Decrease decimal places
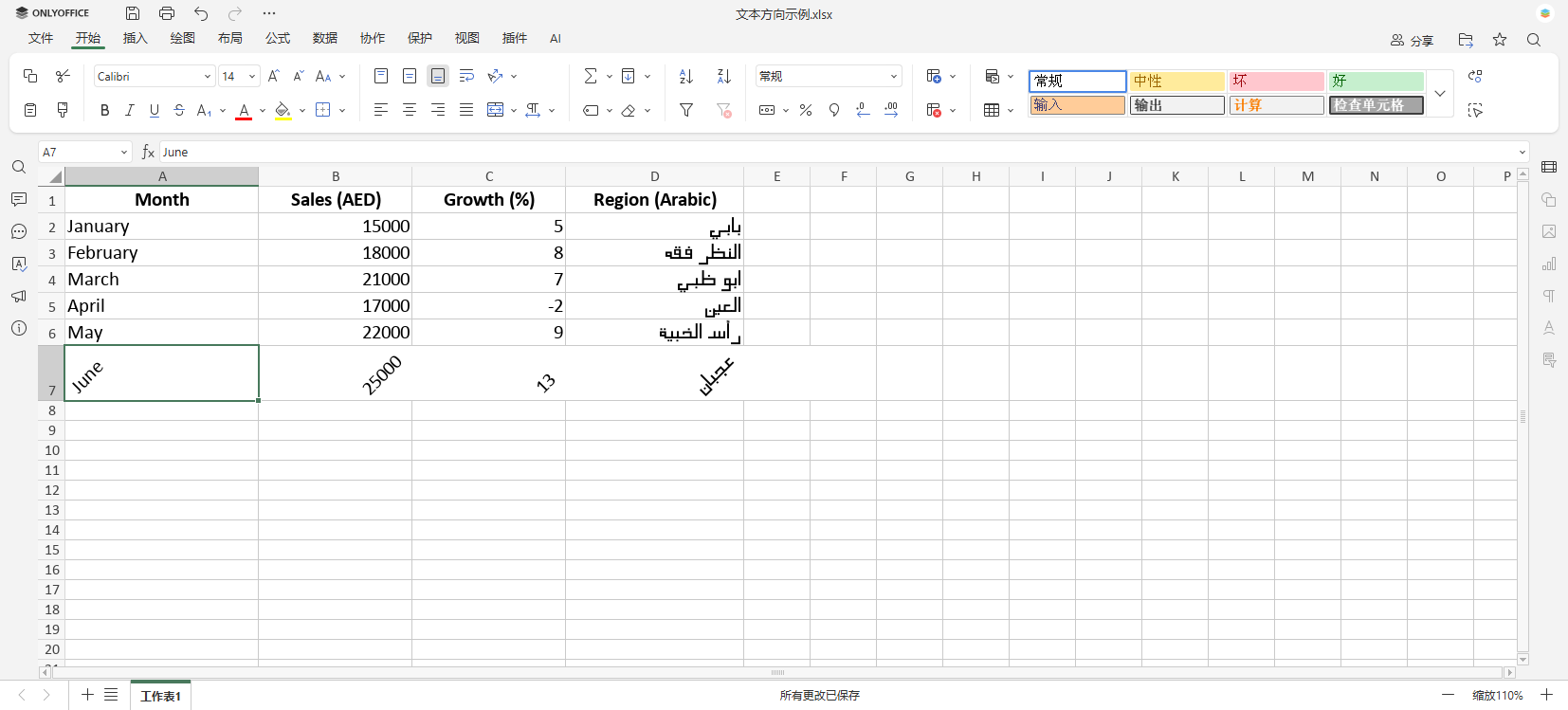Viewport: 1568px width, 710px height. [x=863, y=110]
